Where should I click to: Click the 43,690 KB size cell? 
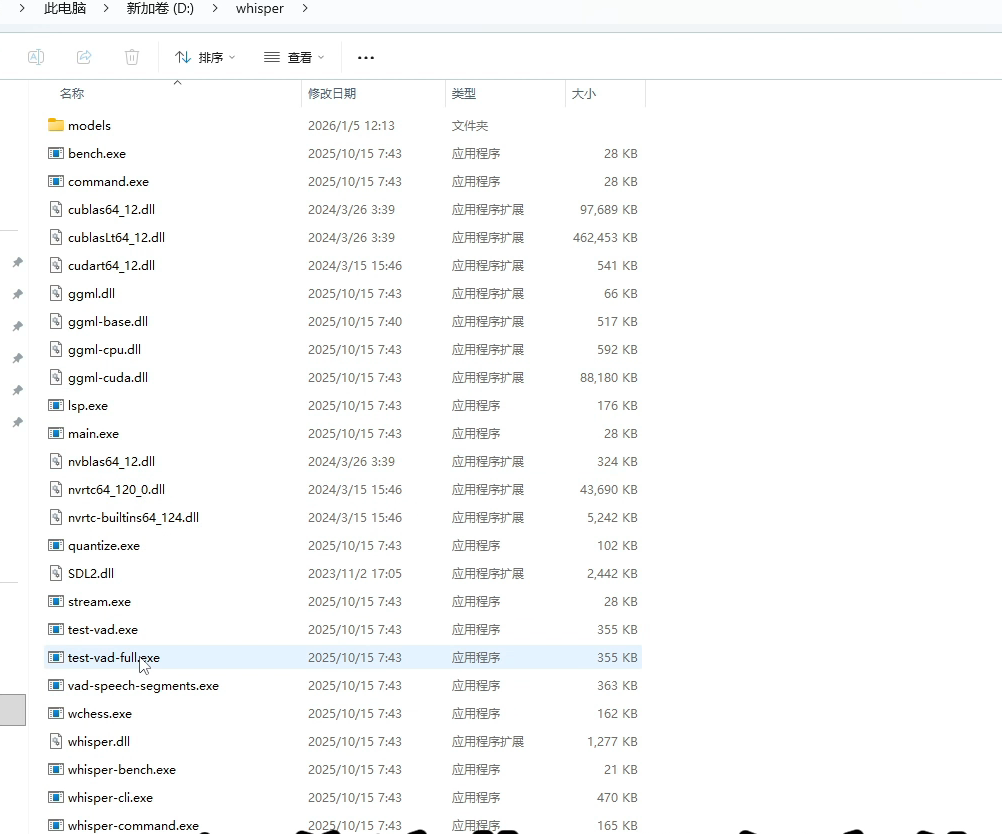click(x=608, y=490)
